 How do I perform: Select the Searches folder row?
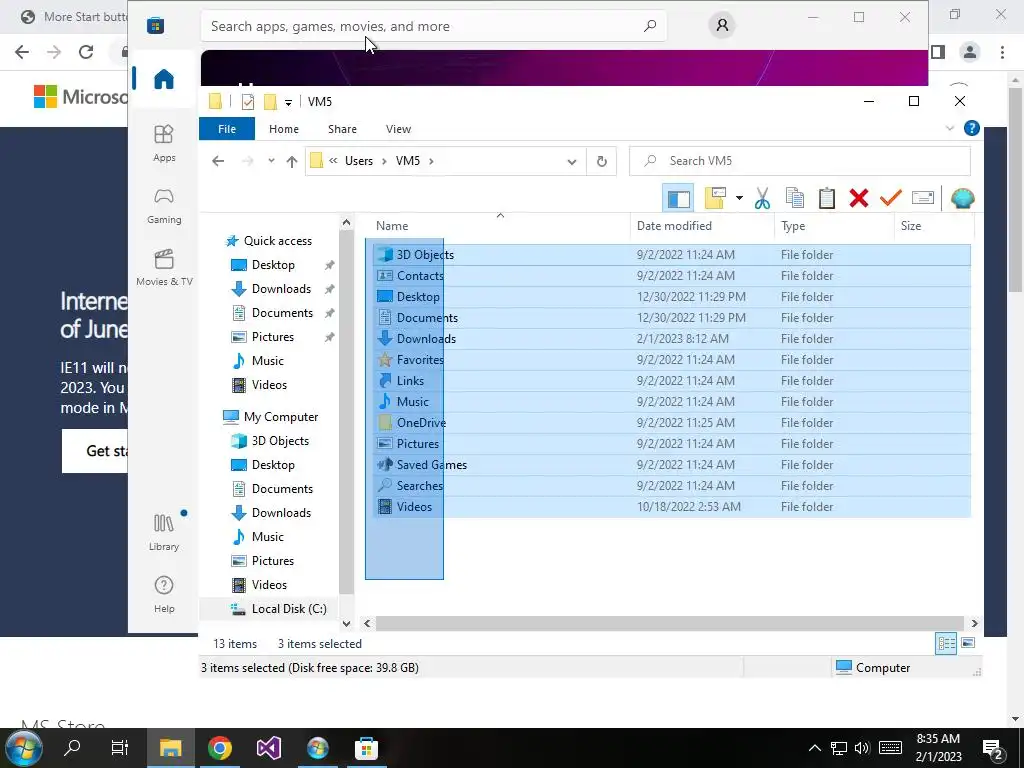click(x=672, y=486)
